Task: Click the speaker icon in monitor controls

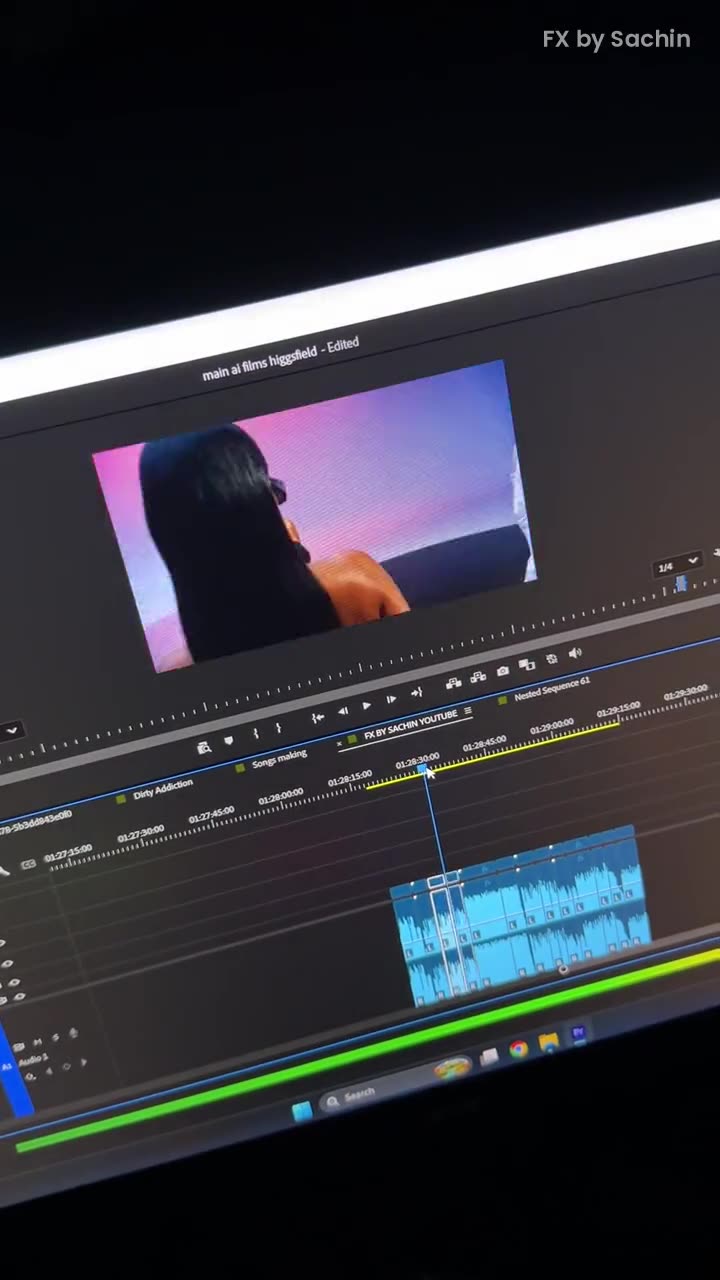Action: pyautogui.click(x=575, y=653)
